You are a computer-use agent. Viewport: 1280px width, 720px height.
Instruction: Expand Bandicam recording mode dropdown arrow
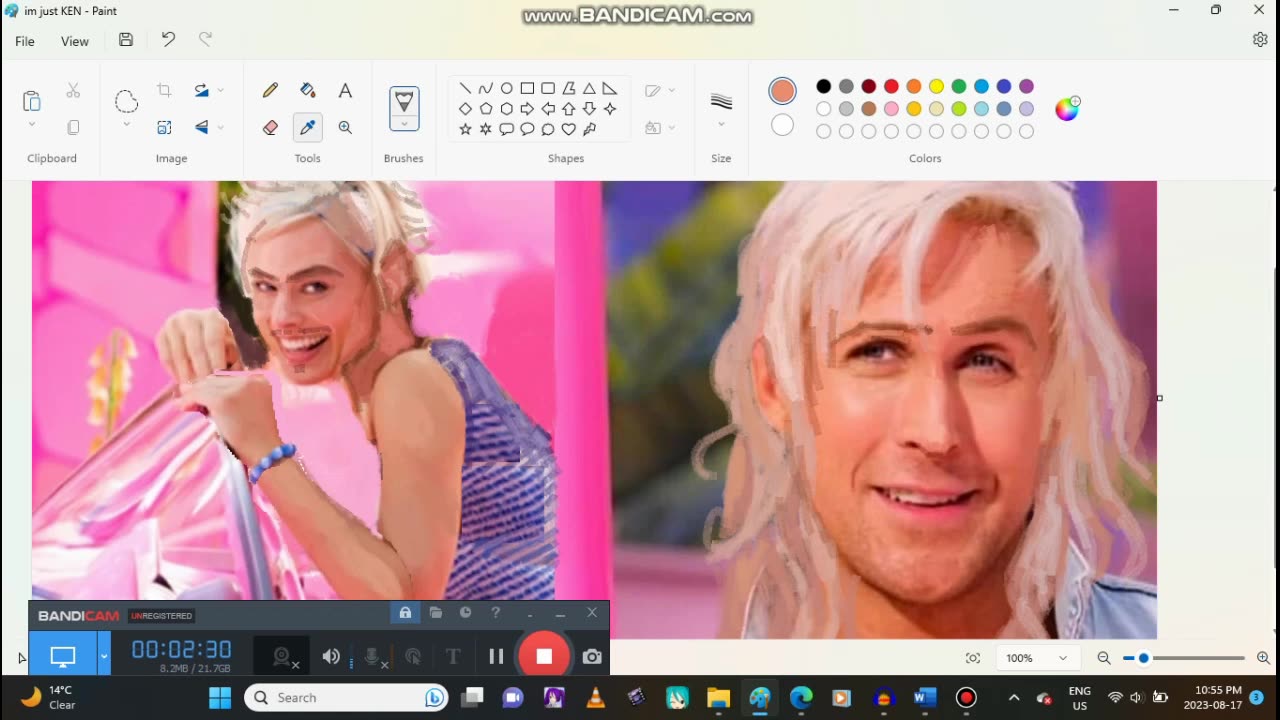[x=104, y=656]
